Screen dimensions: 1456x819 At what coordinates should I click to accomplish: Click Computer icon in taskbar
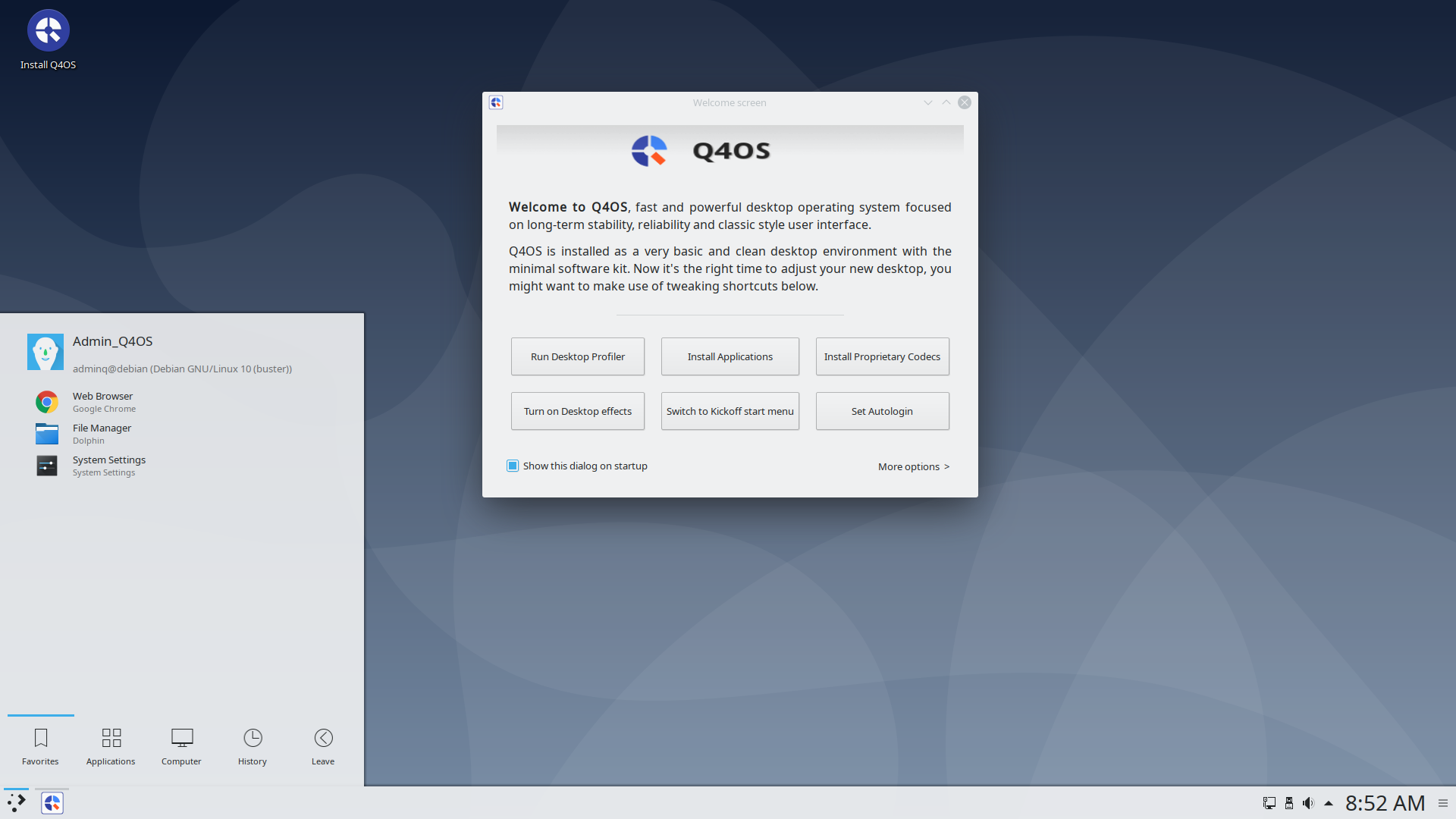(181, 745)
